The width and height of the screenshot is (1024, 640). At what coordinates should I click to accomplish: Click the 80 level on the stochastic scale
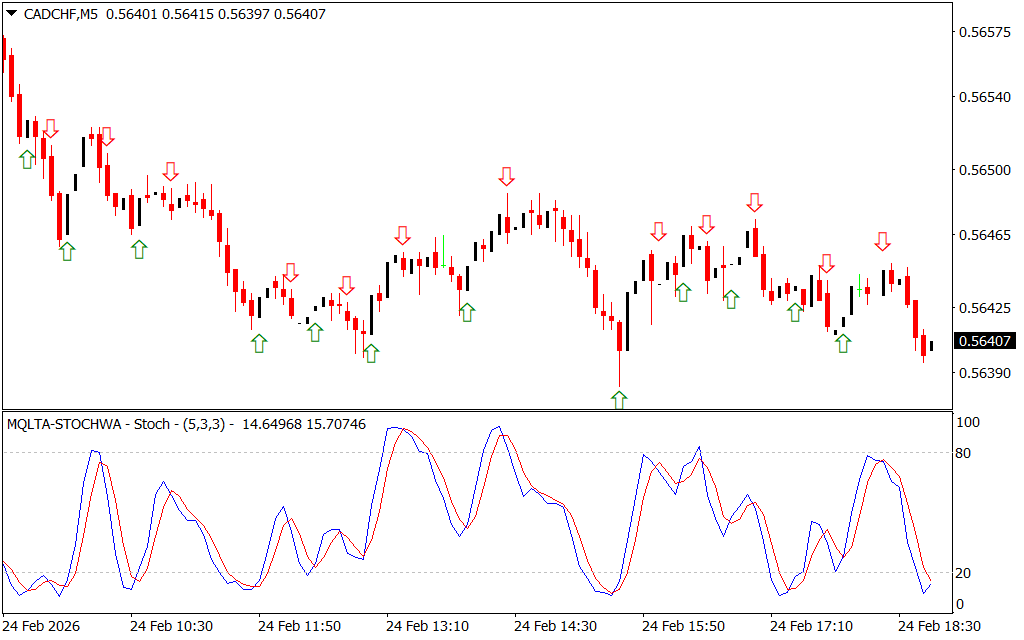coord(965,453)
